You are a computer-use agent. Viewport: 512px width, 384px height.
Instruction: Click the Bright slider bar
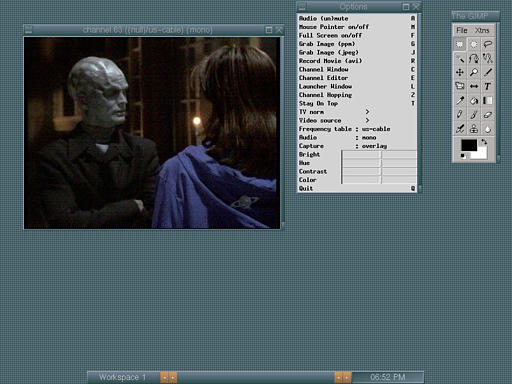[x=379, y=154]
